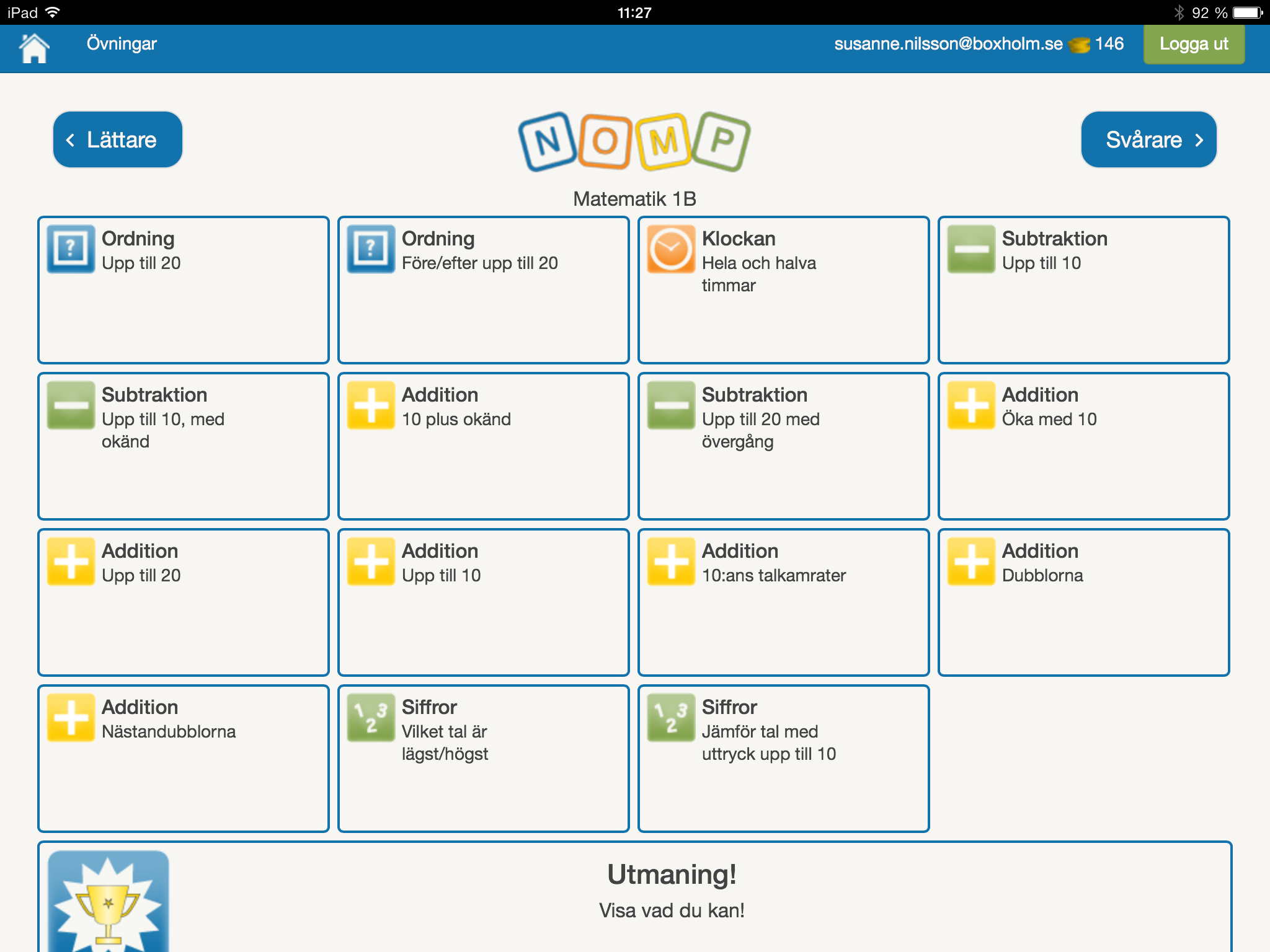
Task: Choose the Addition Nästandubblorna tile
Action: 183,759
